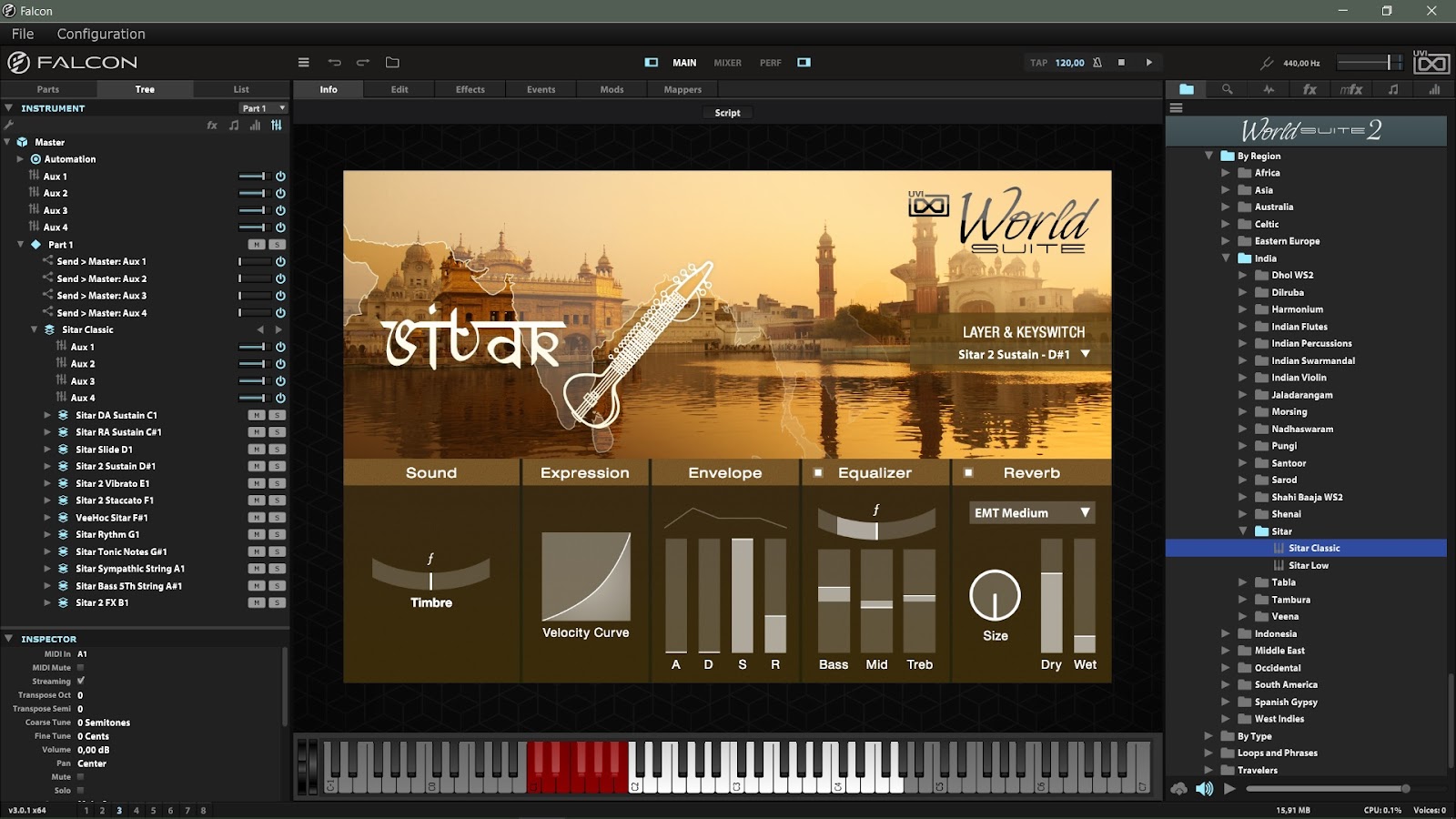Expand the Automation tree node

[20, 159]
